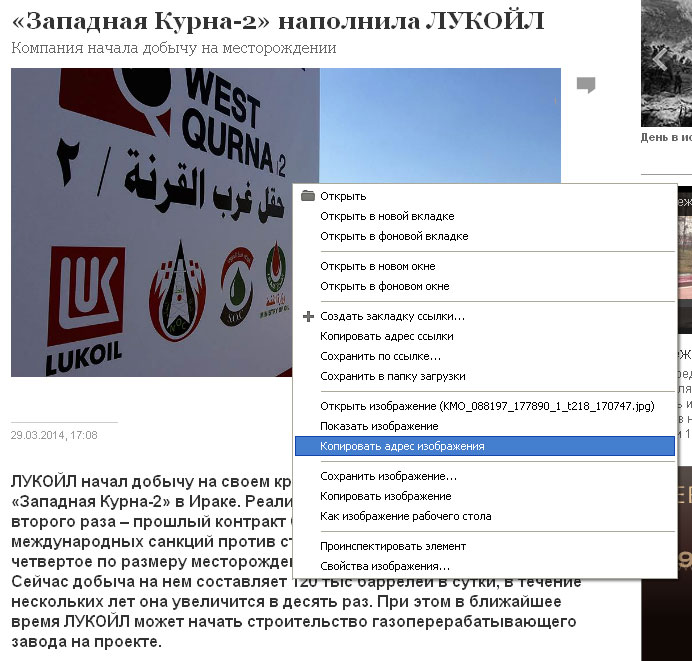
Task: Select highlighted Копировать адрес изображения
Action: [485, 446]
